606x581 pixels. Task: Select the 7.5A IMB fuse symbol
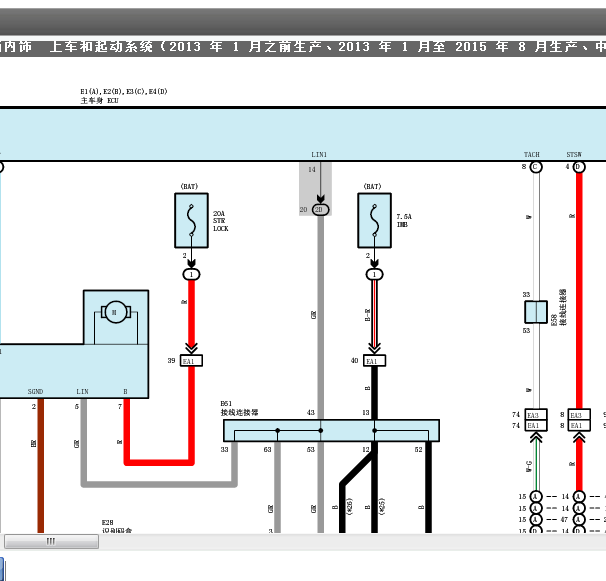374,221
